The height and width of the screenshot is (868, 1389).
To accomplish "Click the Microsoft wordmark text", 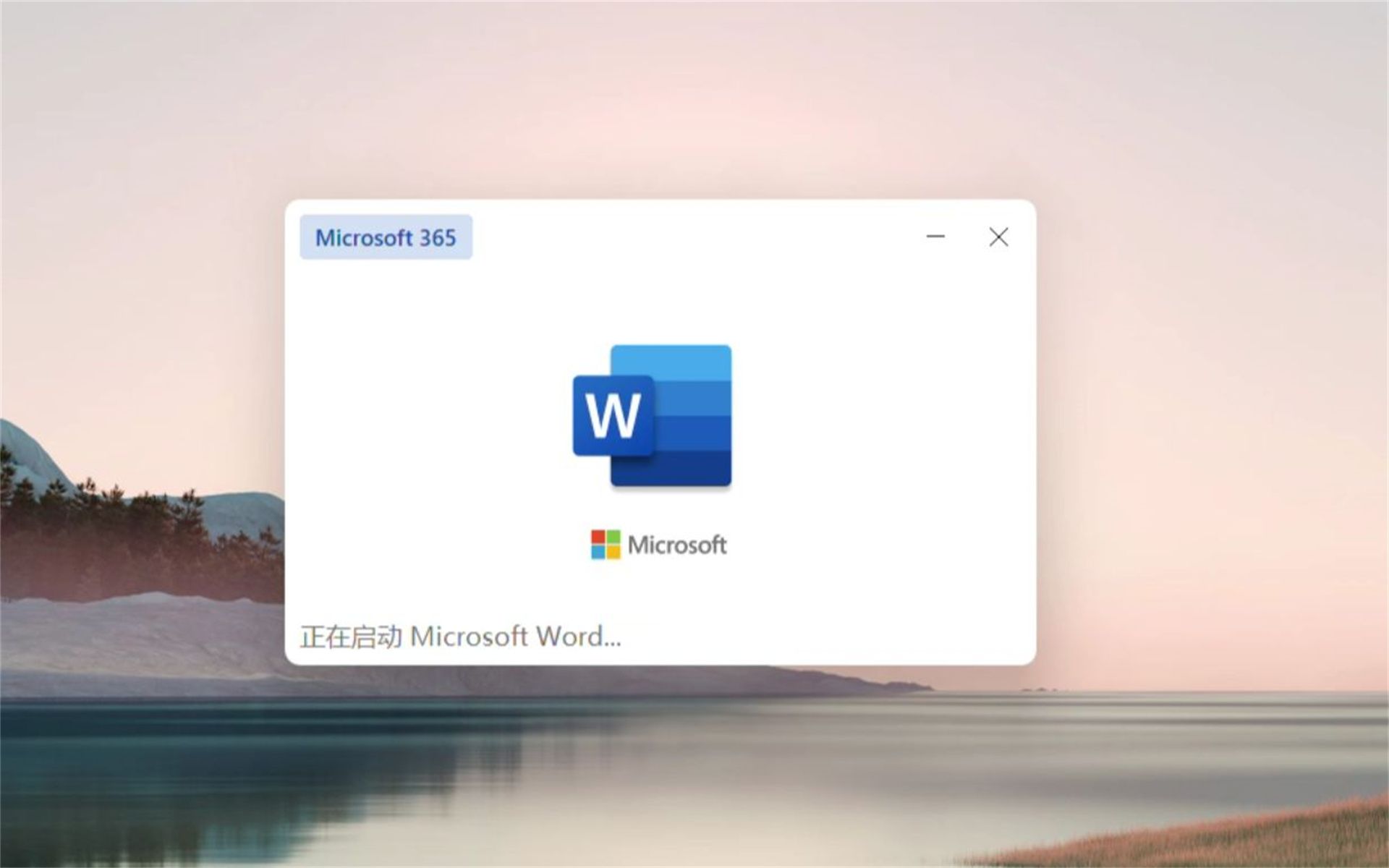I will click(x=677, y=545).
